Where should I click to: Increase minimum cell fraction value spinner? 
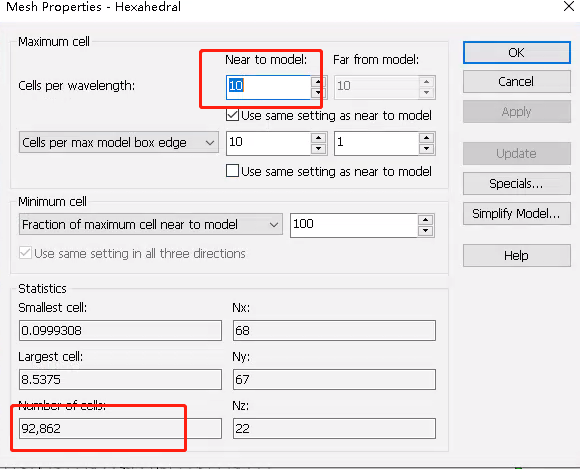(426, 220)
